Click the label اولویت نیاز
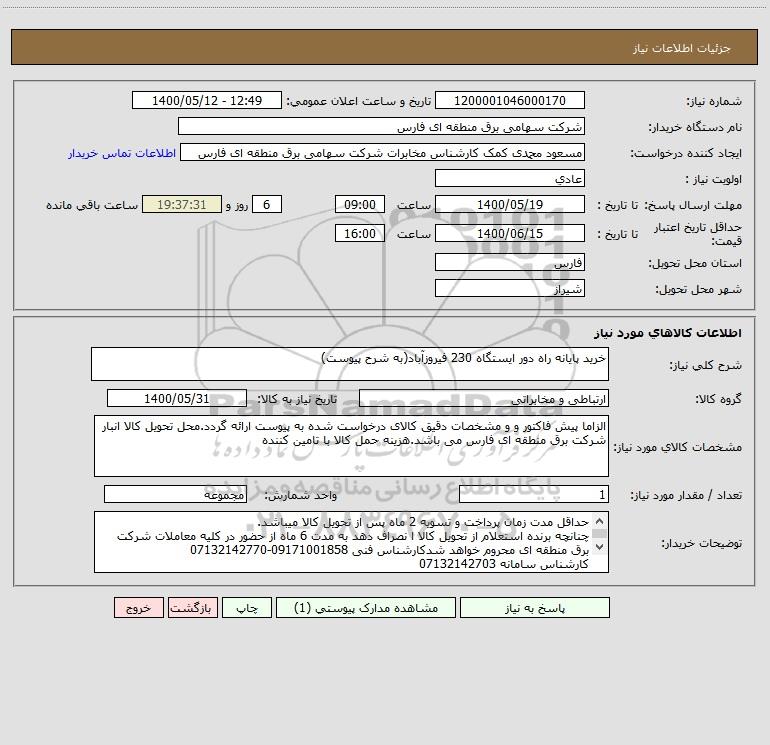Viewport: 770px width, 745px height. pyautogui.click(x=714, y=180)
